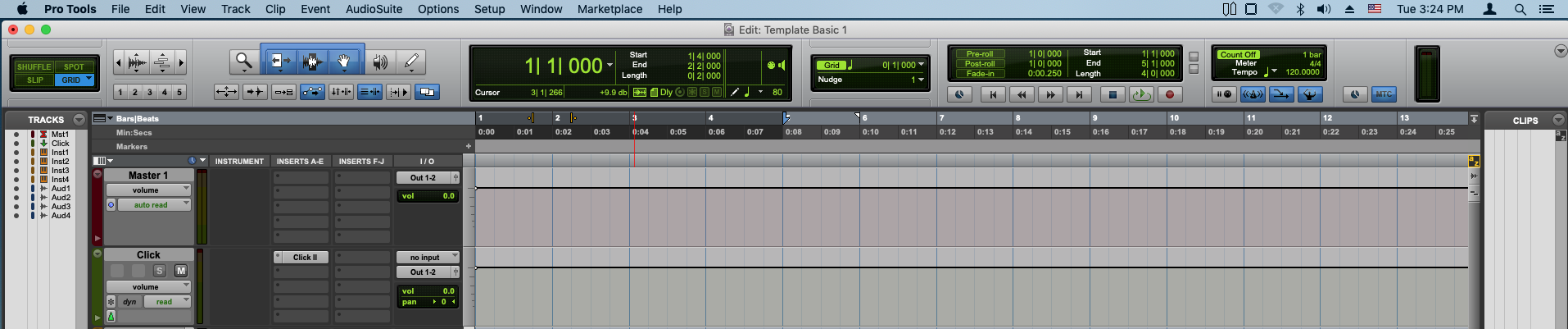Open Master 1 volume view selector
This screenshot has width=1568, height=329.
tap(148, 190)
